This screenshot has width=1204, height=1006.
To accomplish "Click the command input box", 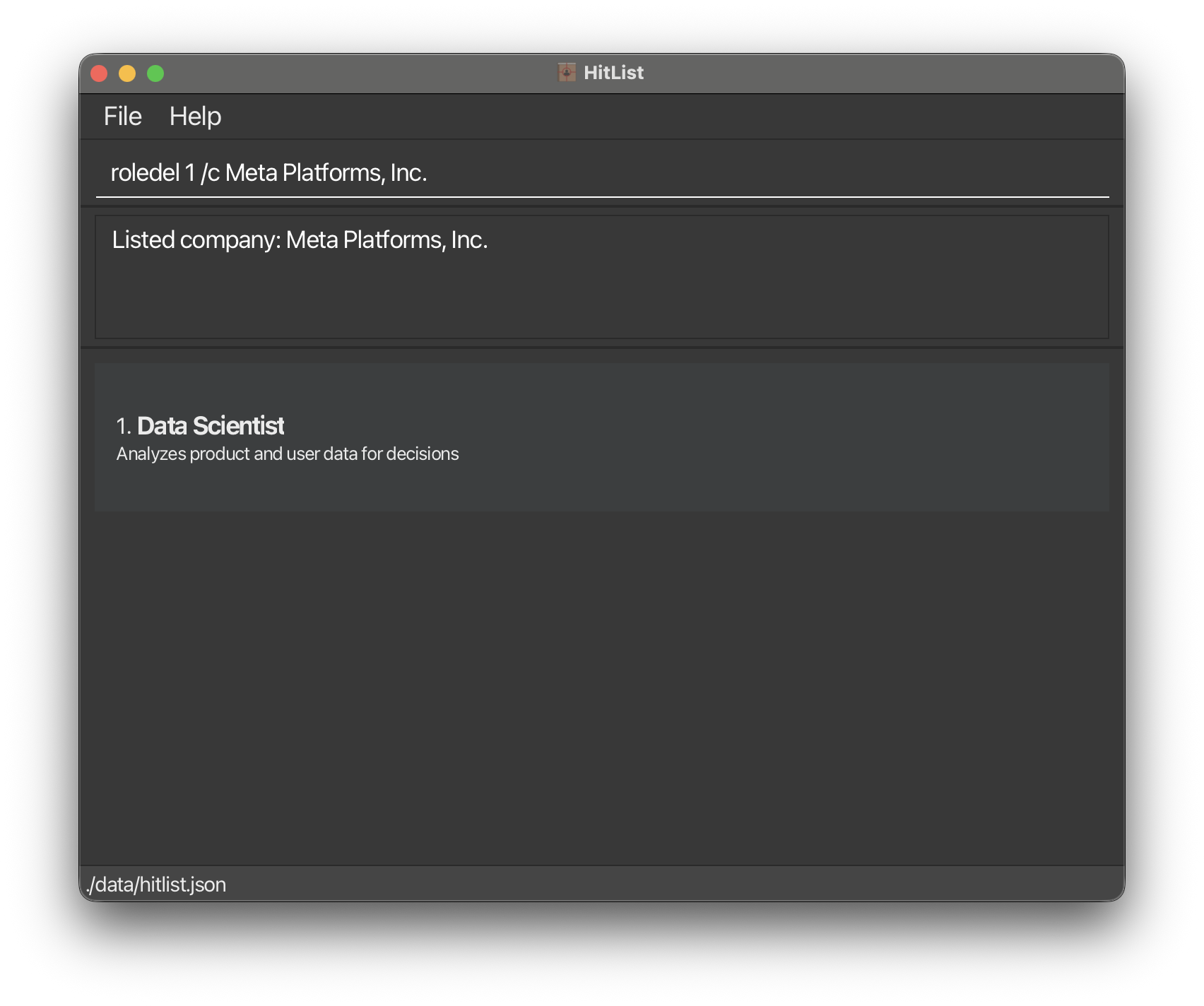I will [602, 173].
